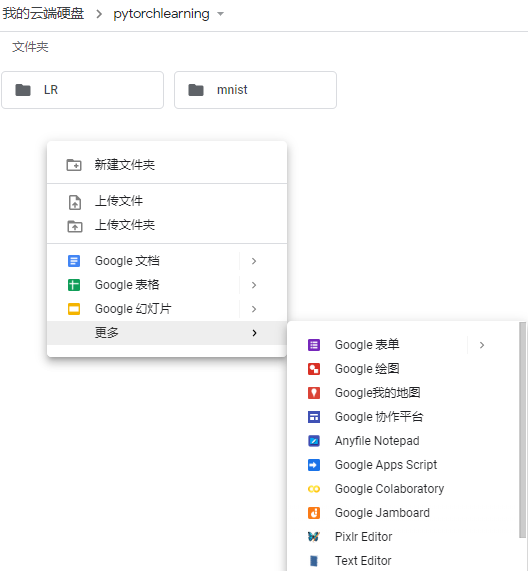Go to 我的云端硬盘 breadcrumb

pos(43,14)
